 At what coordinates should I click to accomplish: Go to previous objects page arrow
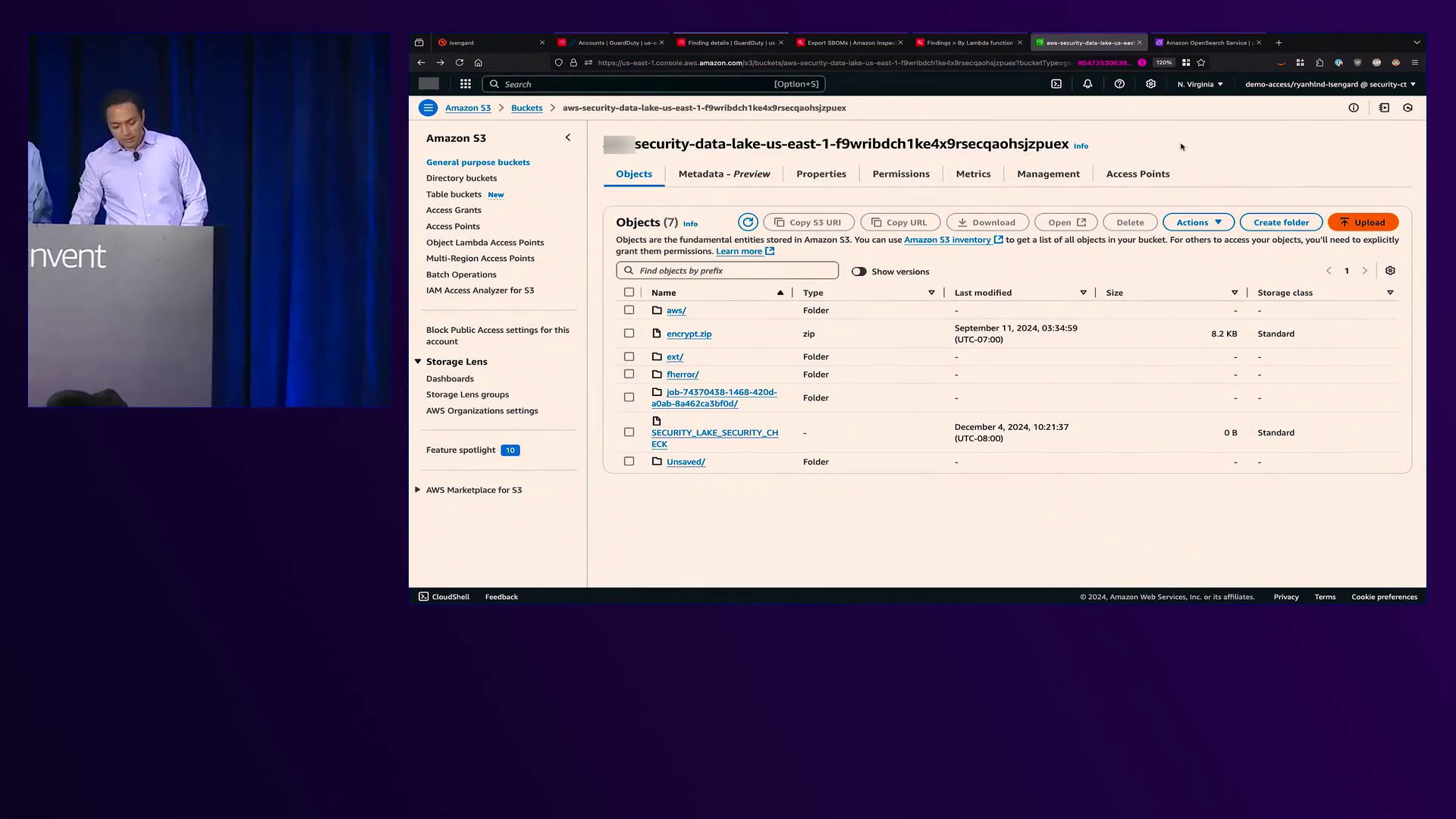tap(1329, 271)
